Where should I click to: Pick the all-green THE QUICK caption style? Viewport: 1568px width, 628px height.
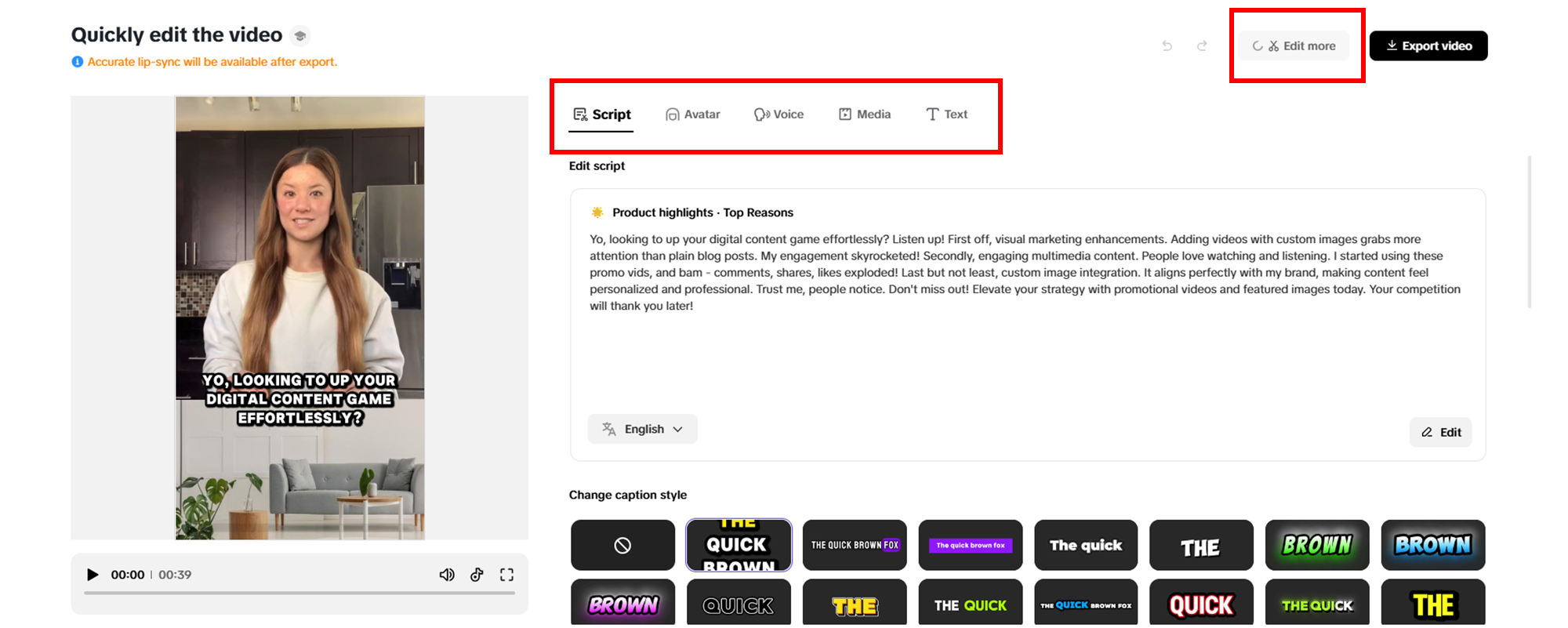[x=1317, y=602]
